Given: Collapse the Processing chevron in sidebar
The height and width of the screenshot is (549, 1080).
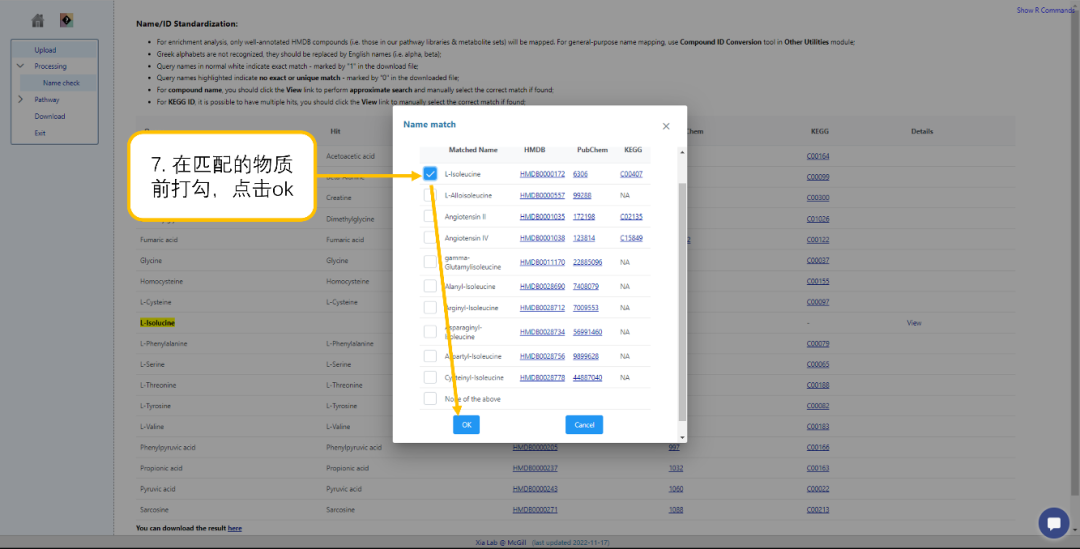Looking at the screenshot, I should tap(20, 66).
